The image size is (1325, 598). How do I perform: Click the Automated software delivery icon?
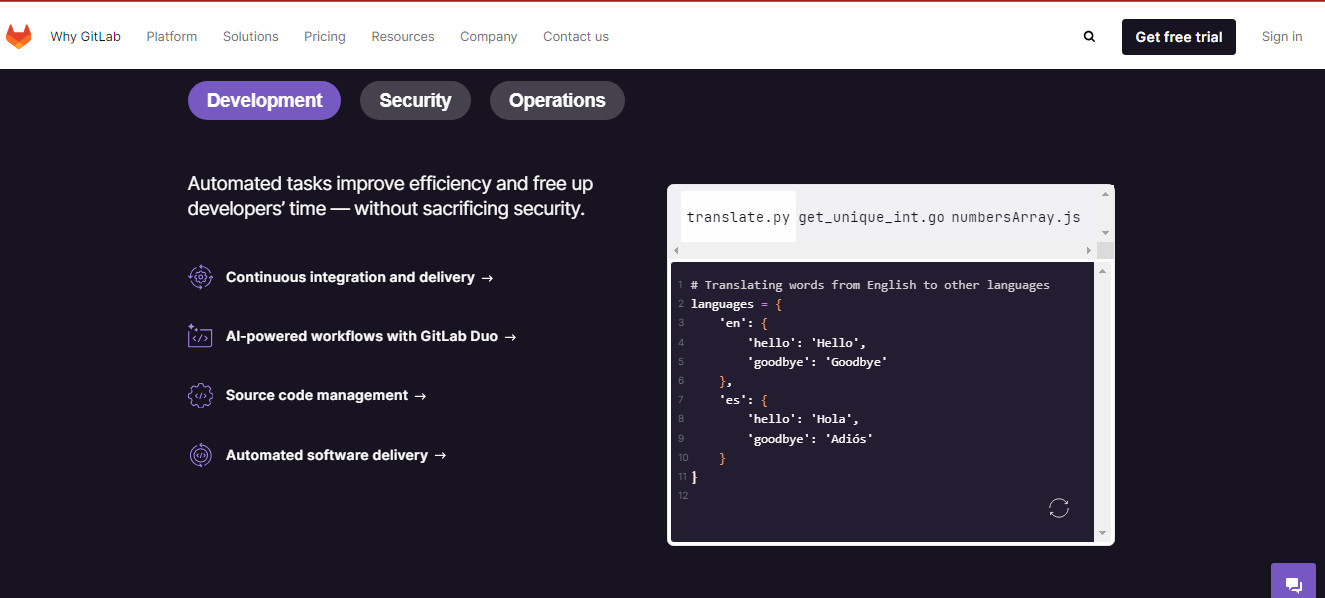coord(200,455)
